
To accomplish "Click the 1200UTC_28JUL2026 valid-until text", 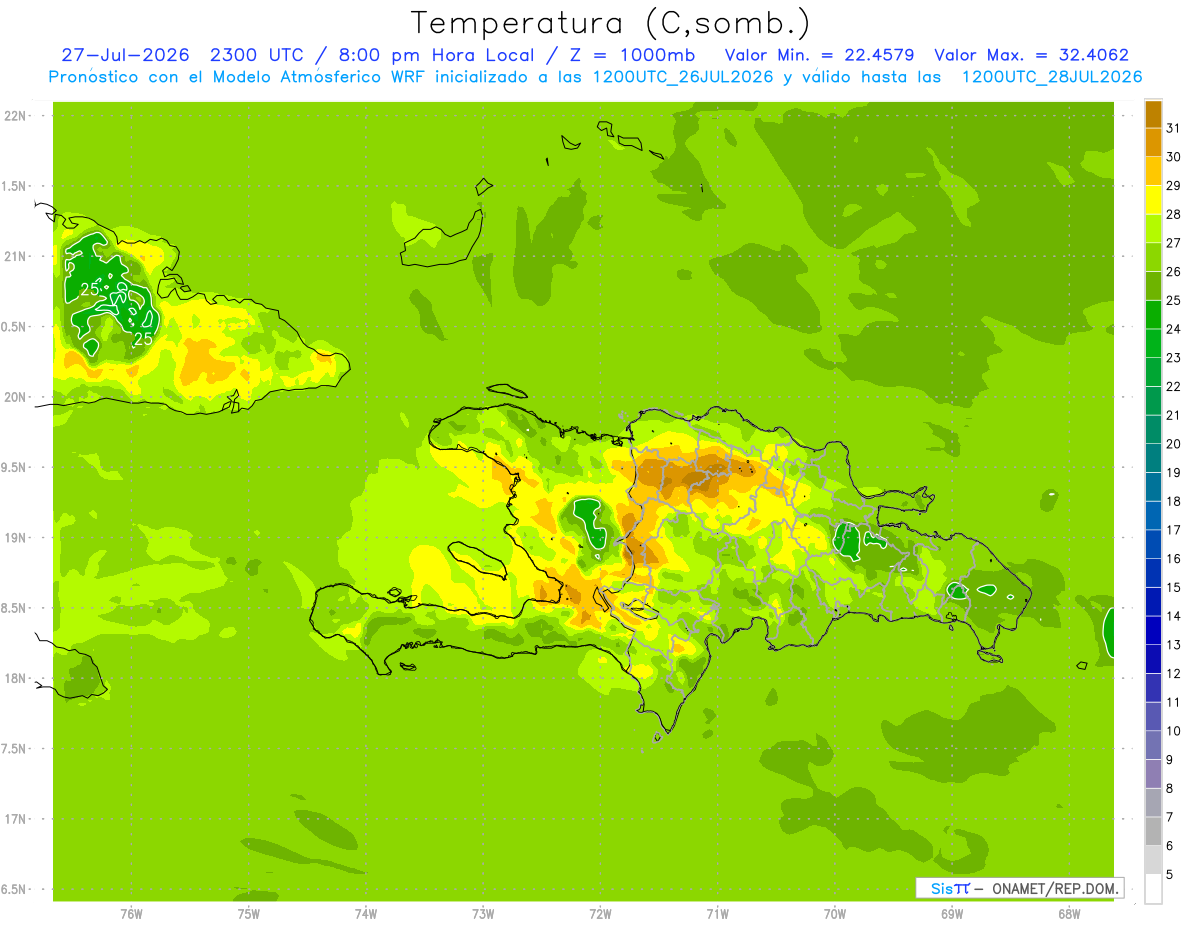I will 1052,77.
